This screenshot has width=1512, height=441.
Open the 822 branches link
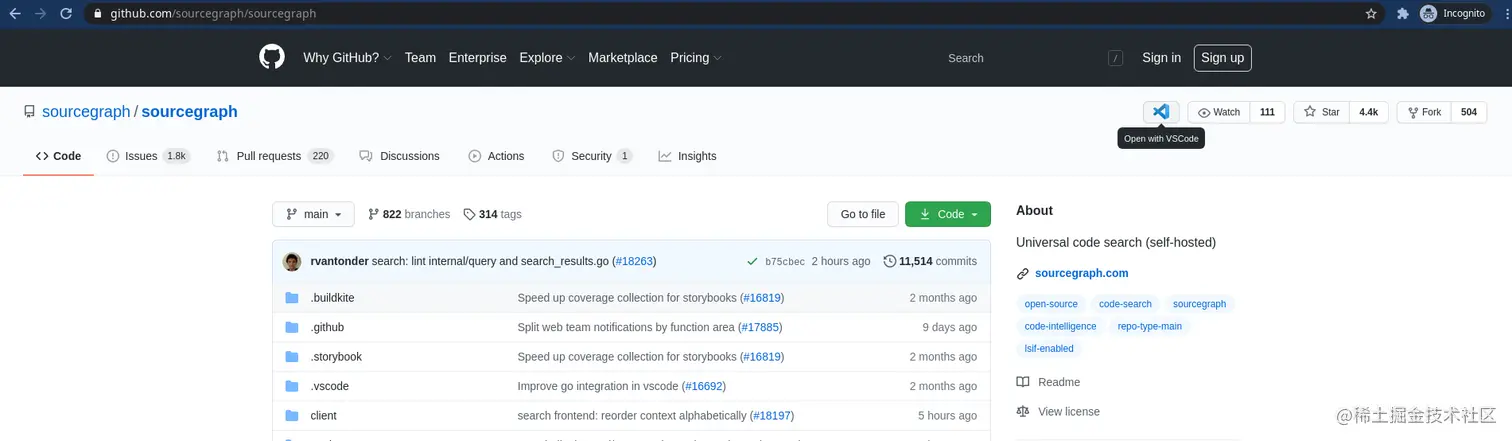click(409, 214)
